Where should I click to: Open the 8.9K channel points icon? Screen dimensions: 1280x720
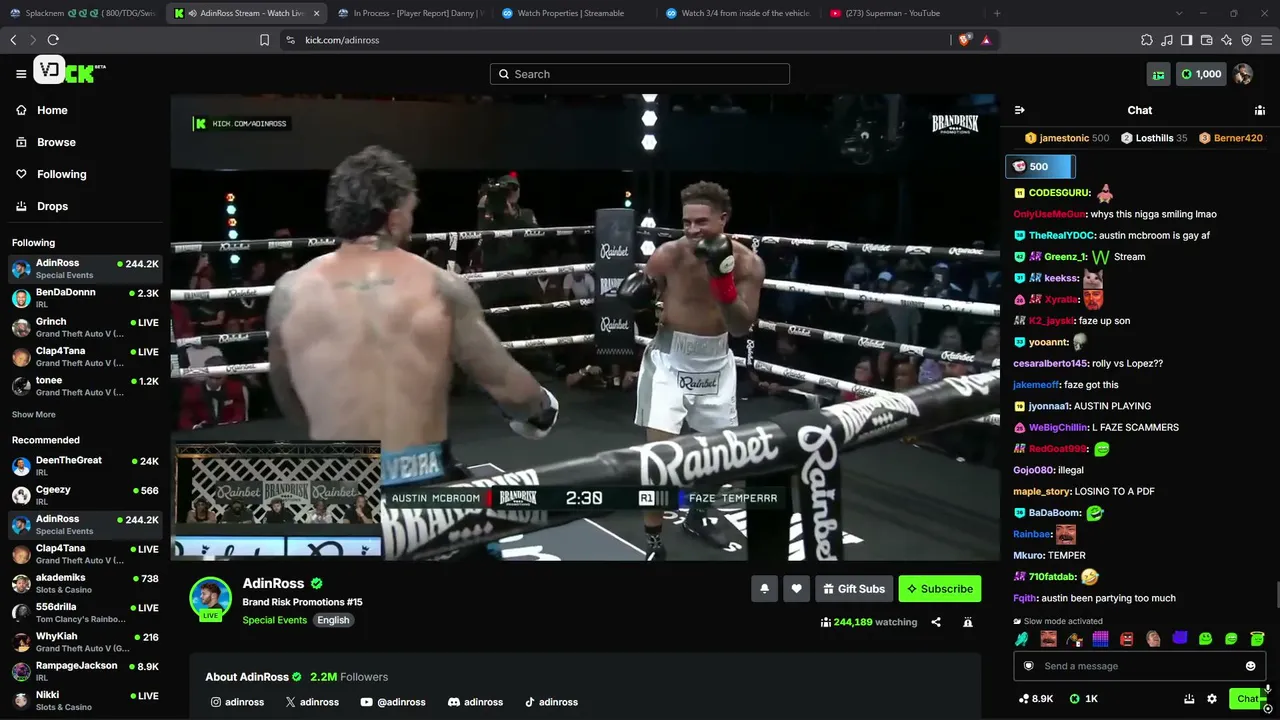[x=1036, y=699]
